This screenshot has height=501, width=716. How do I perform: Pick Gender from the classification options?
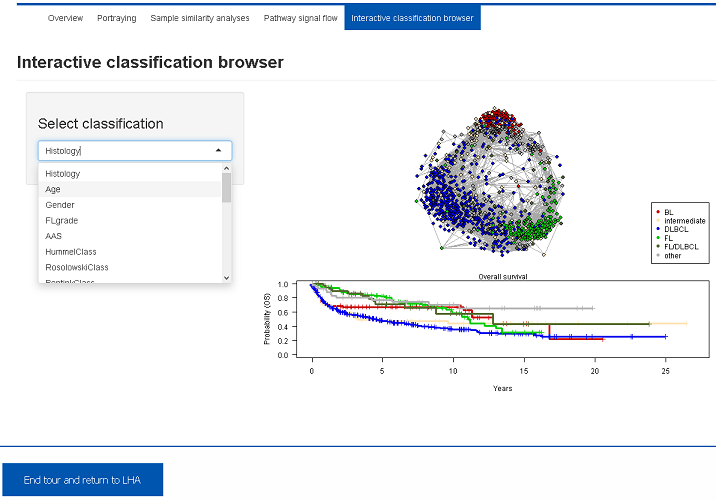60,205
